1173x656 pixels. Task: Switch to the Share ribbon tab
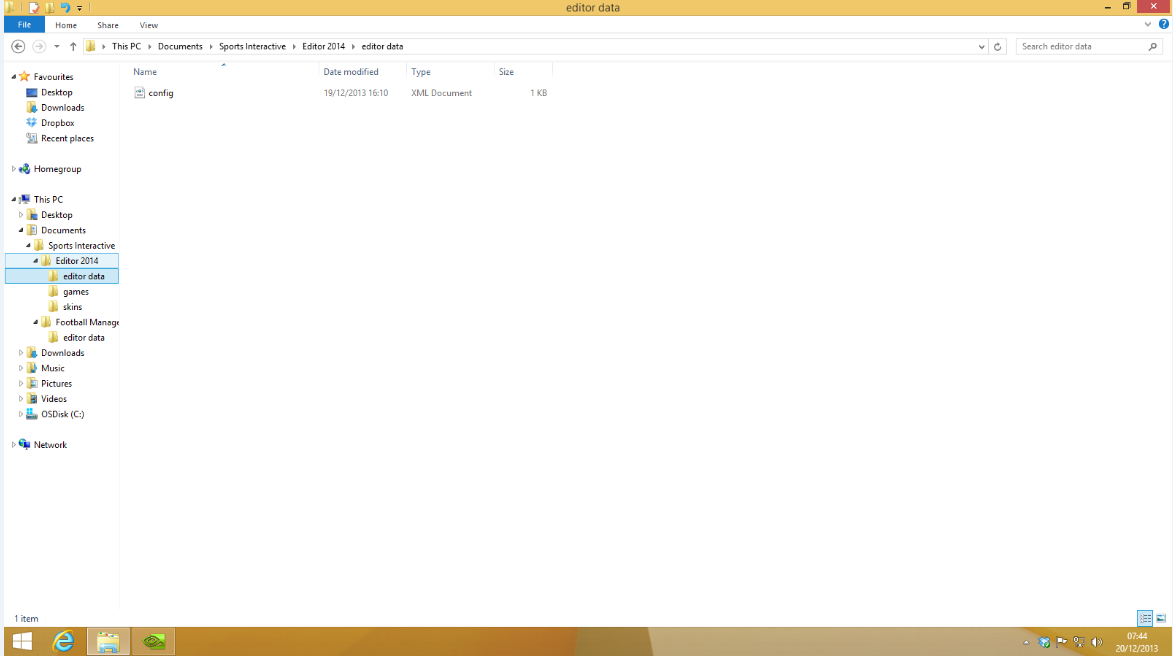108,25
